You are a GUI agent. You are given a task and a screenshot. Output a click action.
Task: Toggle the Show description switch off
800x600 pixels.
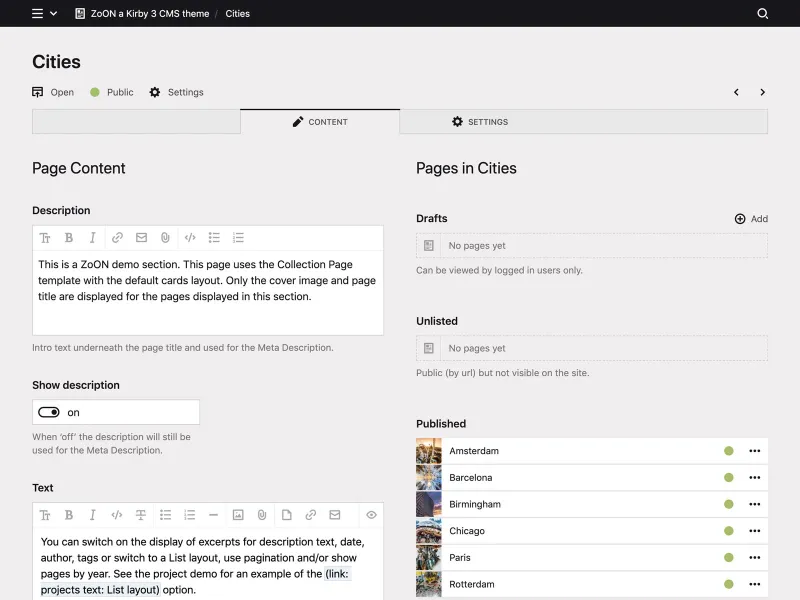coord(49,411)
